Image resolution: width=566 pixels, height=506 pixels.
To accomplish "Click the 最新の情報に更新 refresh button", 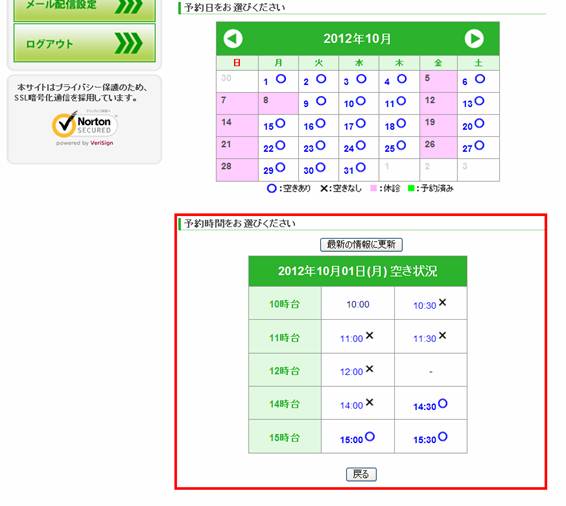I will click(x=361, y=245).
